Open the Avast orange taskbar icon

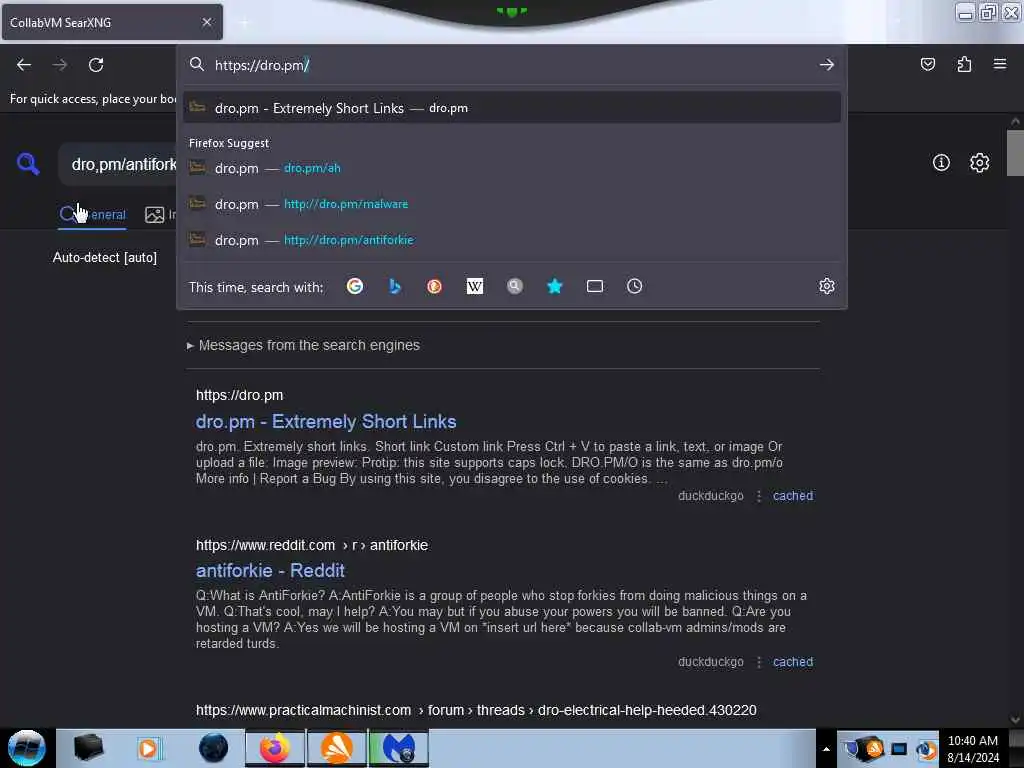[x=336, y=748]
